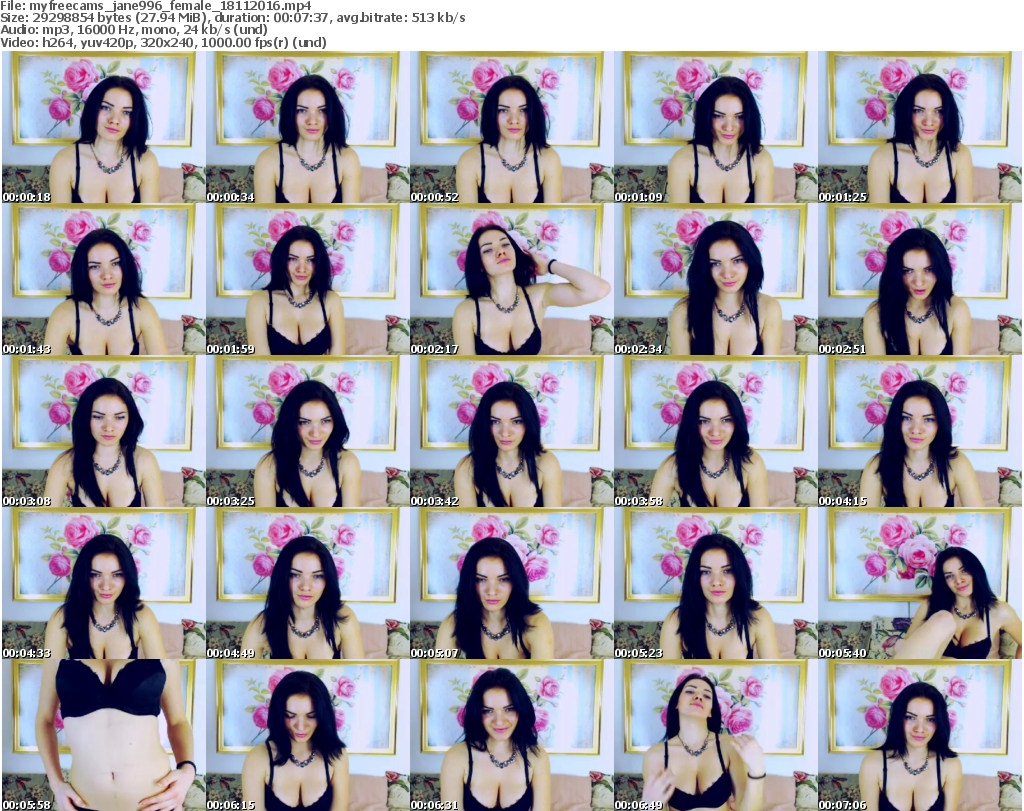Click the frame marked 00:05:23
Screen dimensions: 1024x811
[x=715, y=584]
